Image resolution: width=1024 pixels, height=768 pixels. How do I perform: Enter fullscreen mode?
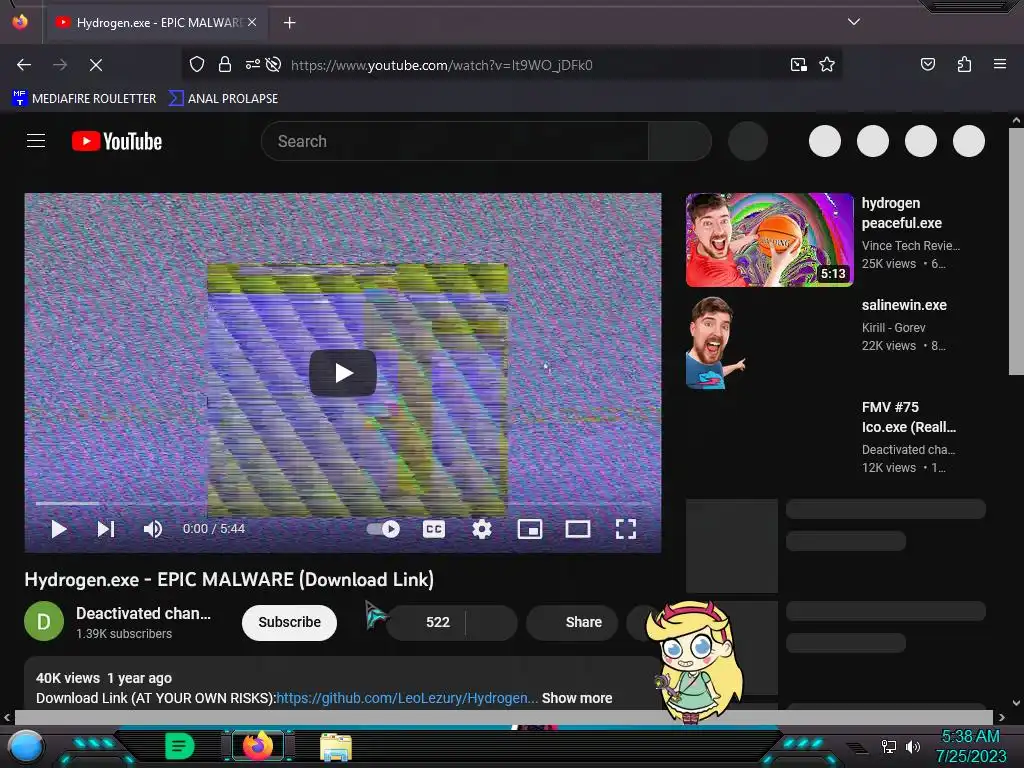(x=626, y=529)
